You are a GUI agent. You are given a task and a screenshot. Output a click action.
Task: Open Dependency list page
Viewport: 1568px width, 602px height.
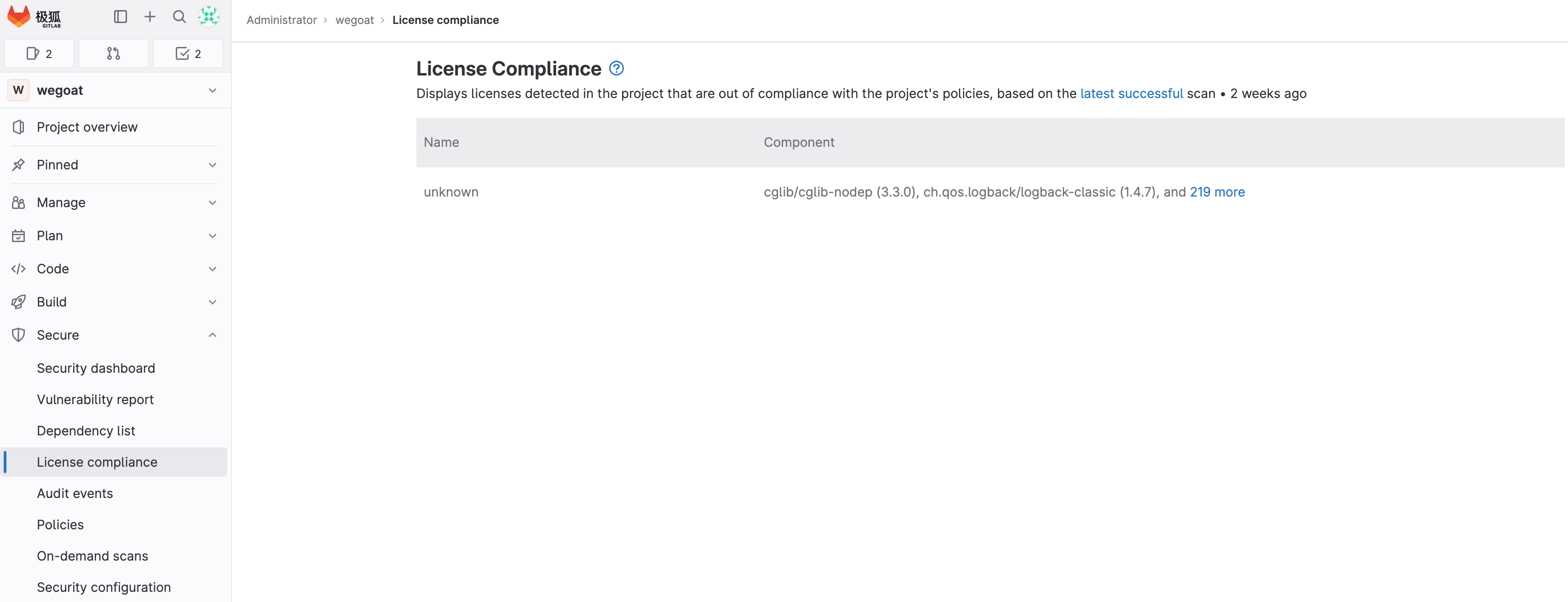pyautogui.click(x=86, y=430)
